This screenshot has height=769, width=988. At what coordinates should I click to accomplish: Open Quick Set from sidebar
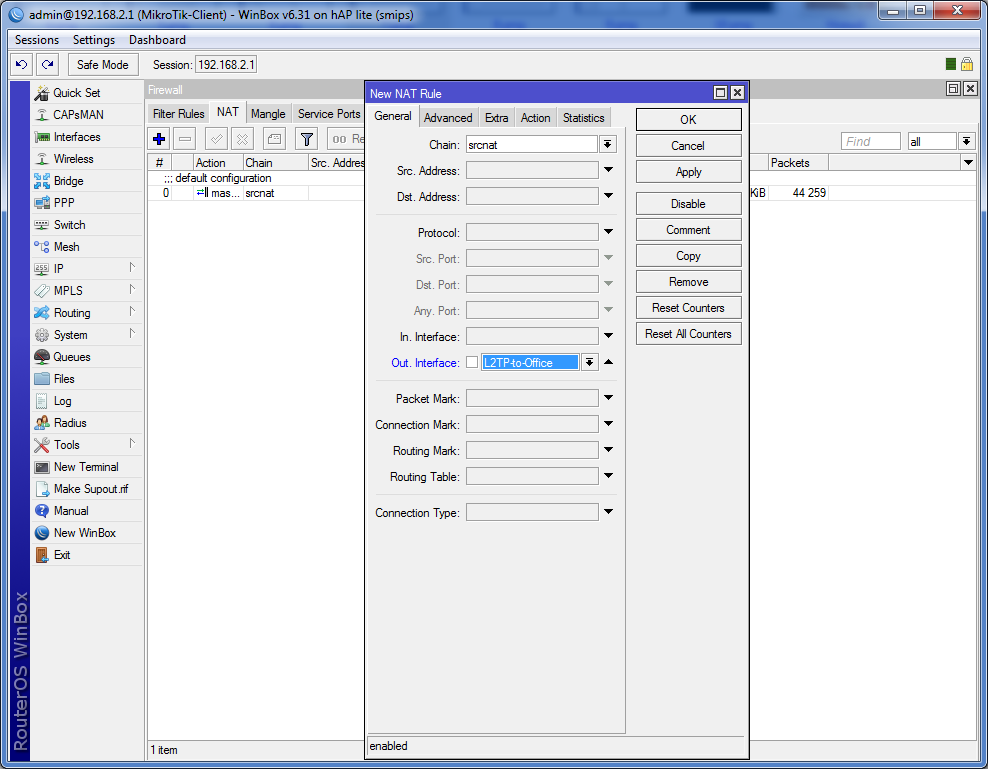[x=76, y=93]
